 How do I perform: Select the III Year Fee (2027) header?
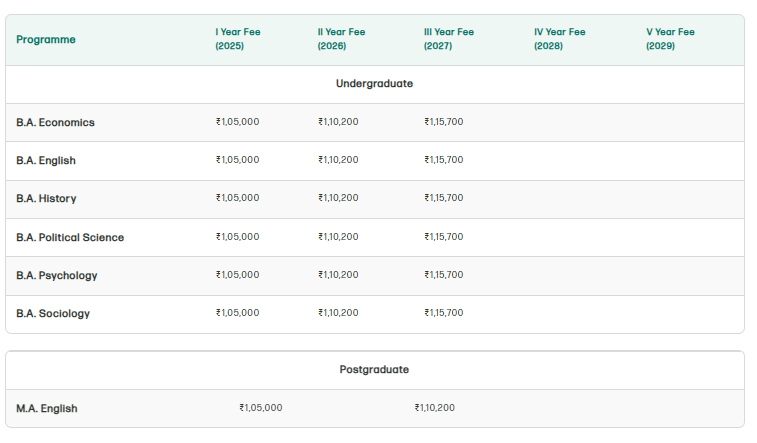(x=449, y=39)
